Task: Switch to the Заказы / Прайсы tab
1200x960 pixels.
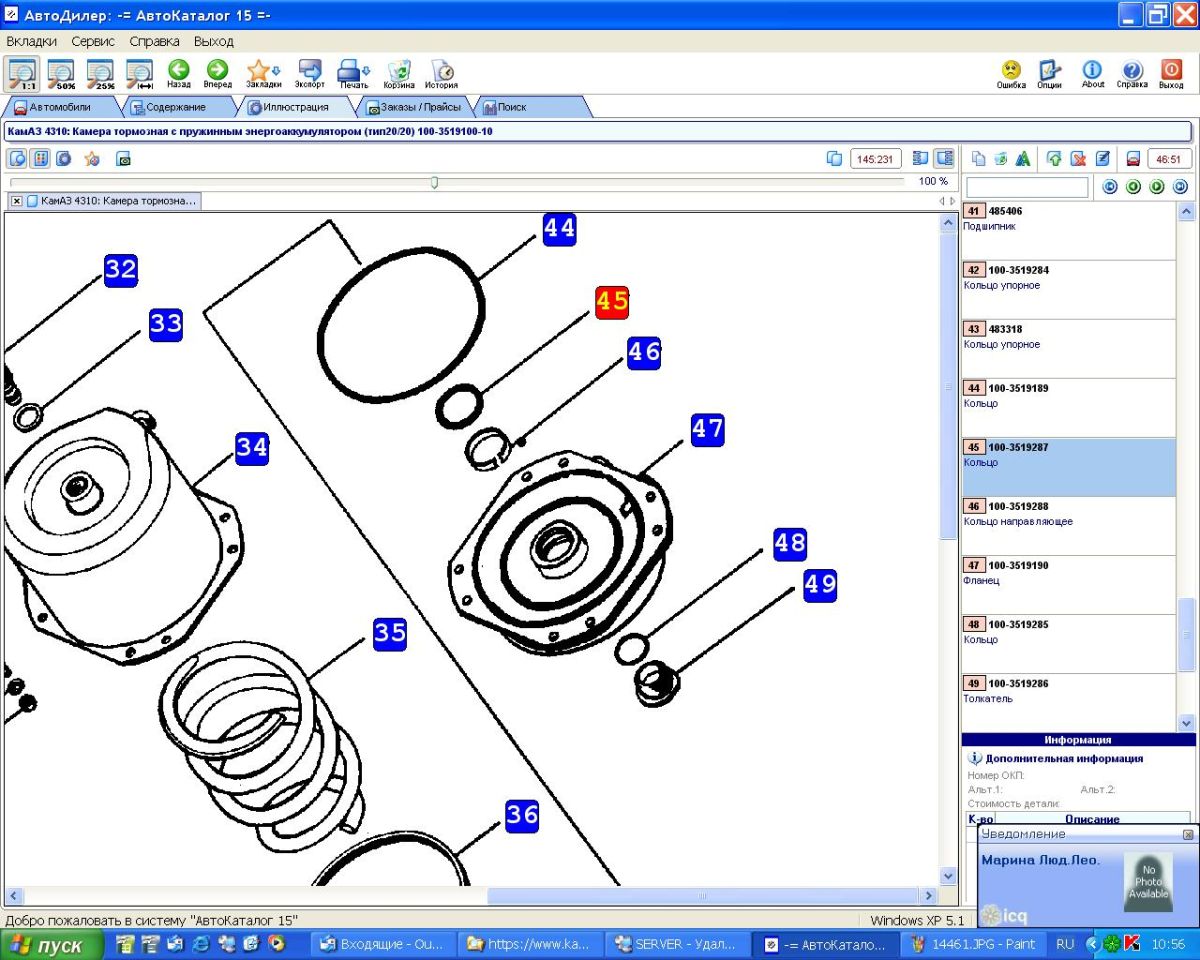Action: point(415,107)
